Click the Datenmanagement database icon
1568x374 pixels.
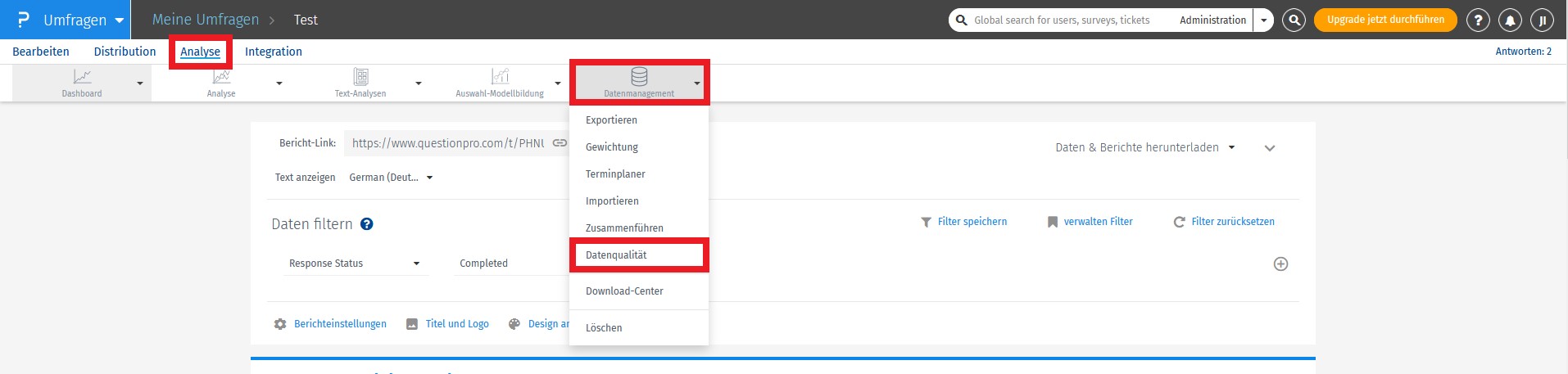click(x=639, y=78)
